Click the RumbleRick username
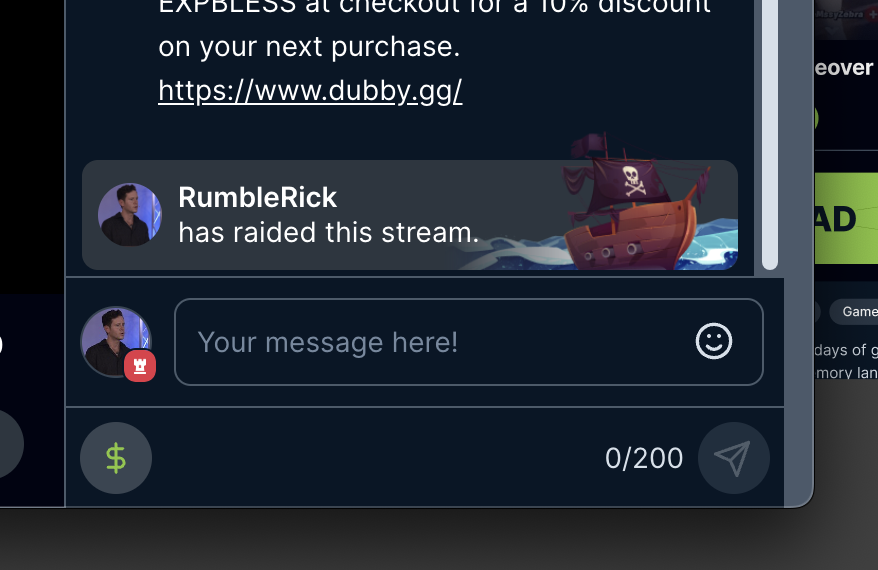 258,197
